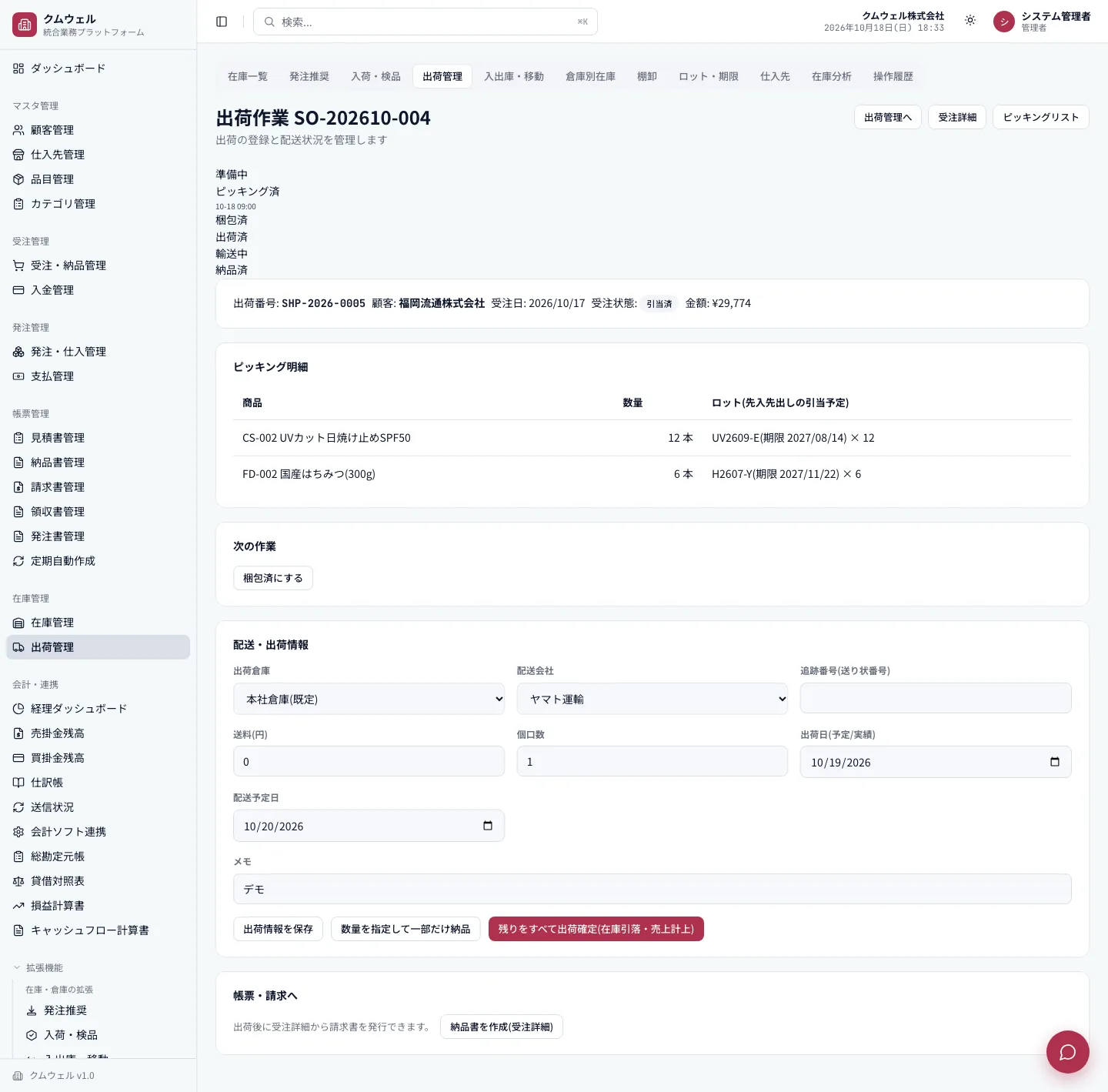Open the 配送会社 dropdown showing ヤマト運輸

(652, 699)
